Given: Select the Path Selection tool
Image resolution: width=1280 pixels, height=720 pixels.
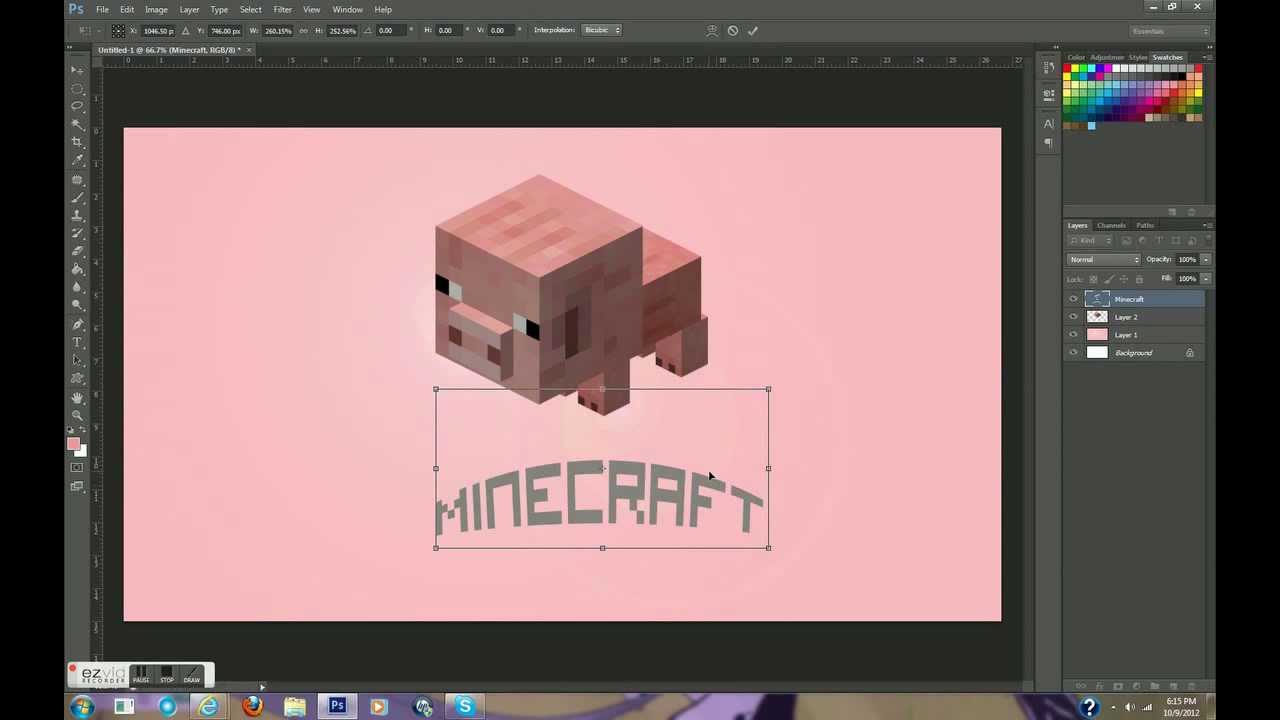Looking at the screenshot, I should [77, 360].
